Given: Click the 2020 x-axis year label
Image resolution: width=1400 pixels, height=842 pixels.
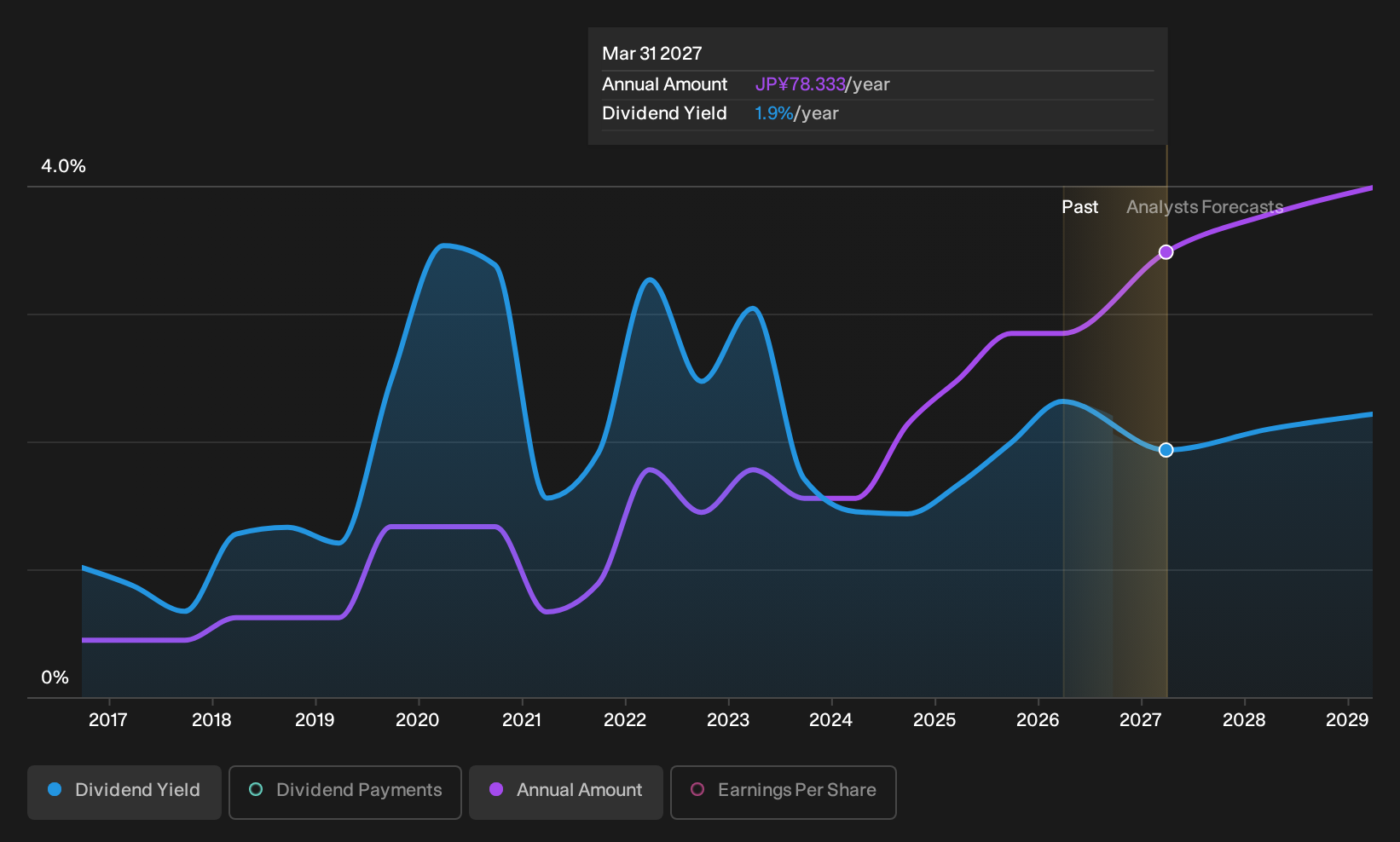Looking at the screenshot, I should click(x=418, y=720).
